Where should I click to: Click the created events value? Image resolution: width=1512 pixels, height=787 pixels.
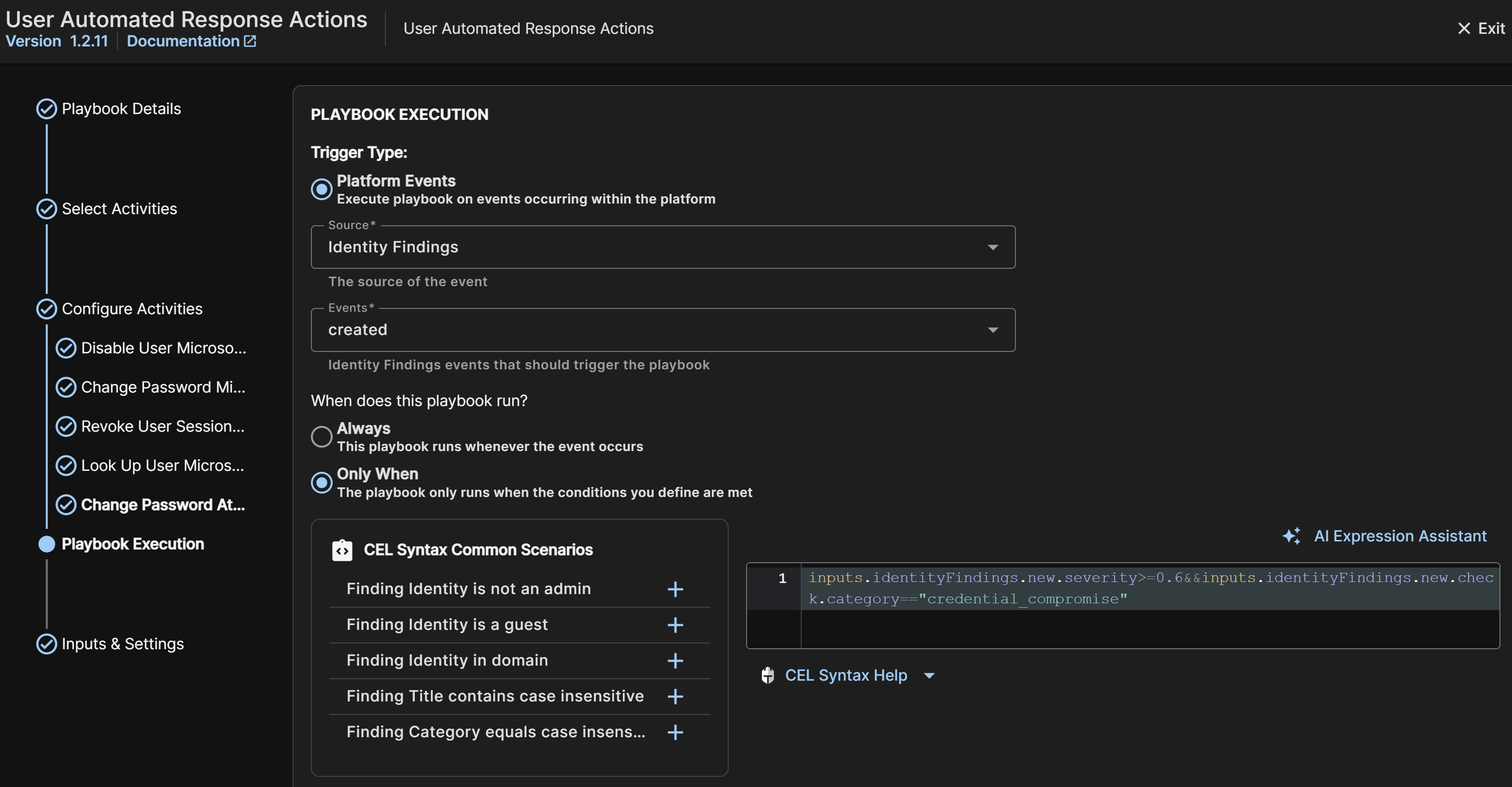(357, 330)
